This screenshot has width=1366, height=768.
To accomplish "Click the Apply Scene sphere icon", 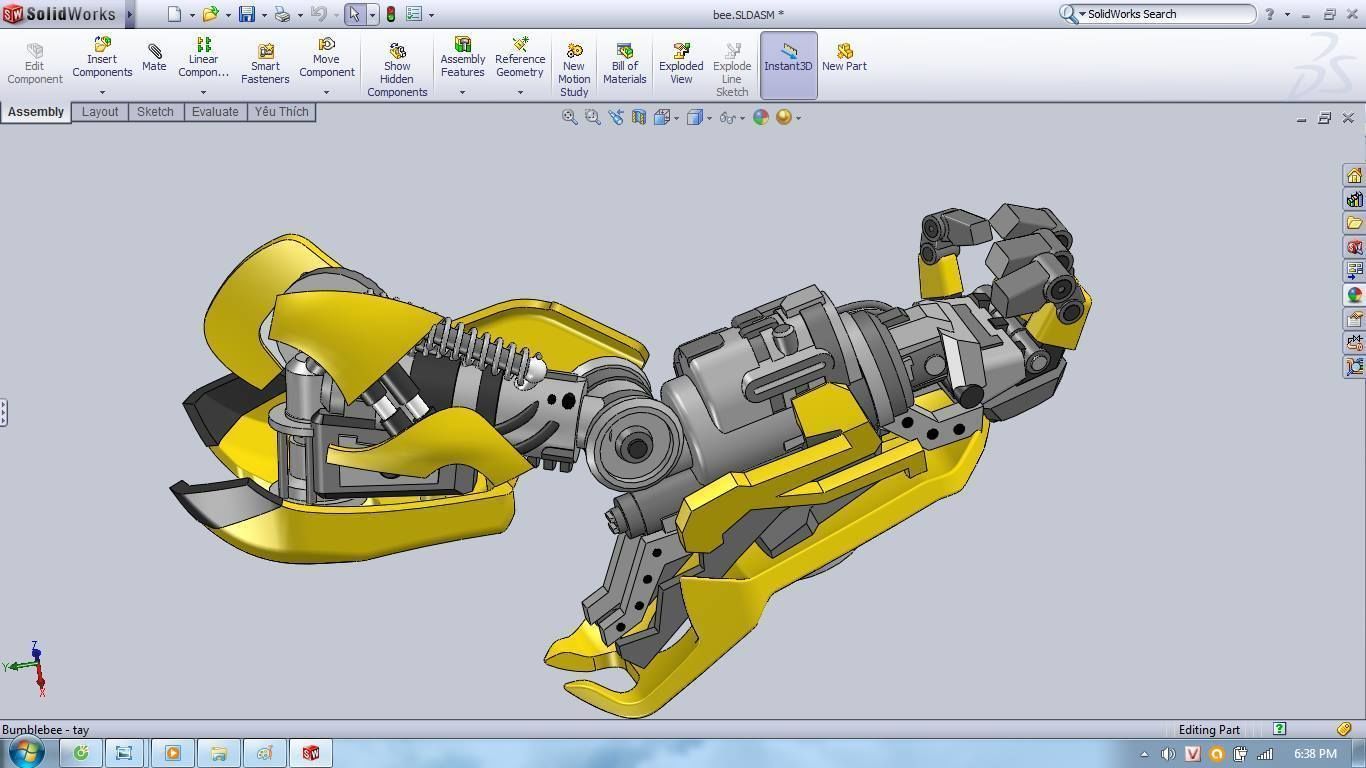I will click(784, 117).
